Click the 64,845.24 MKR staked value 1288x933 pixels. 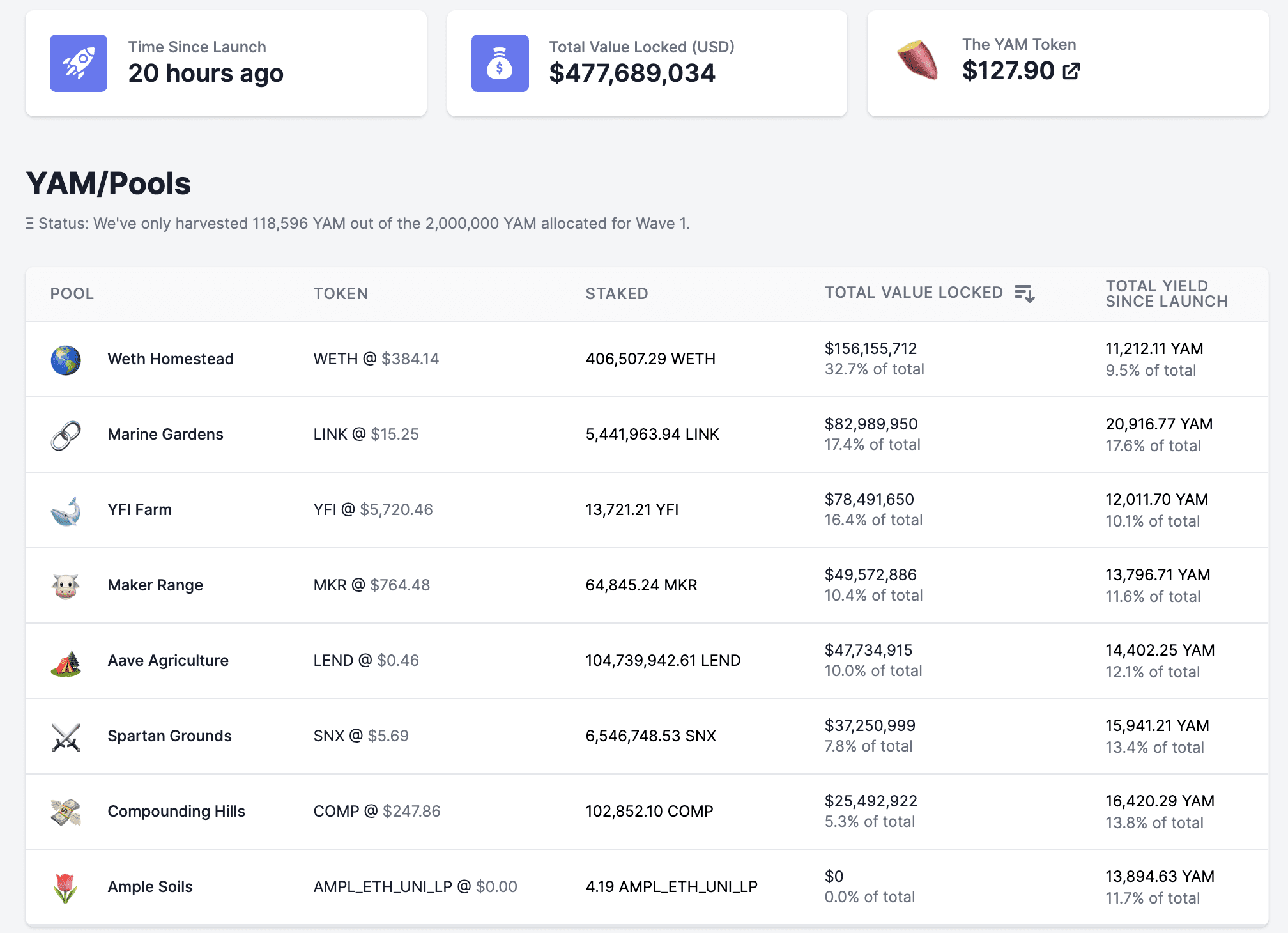[x=641, y=585]
